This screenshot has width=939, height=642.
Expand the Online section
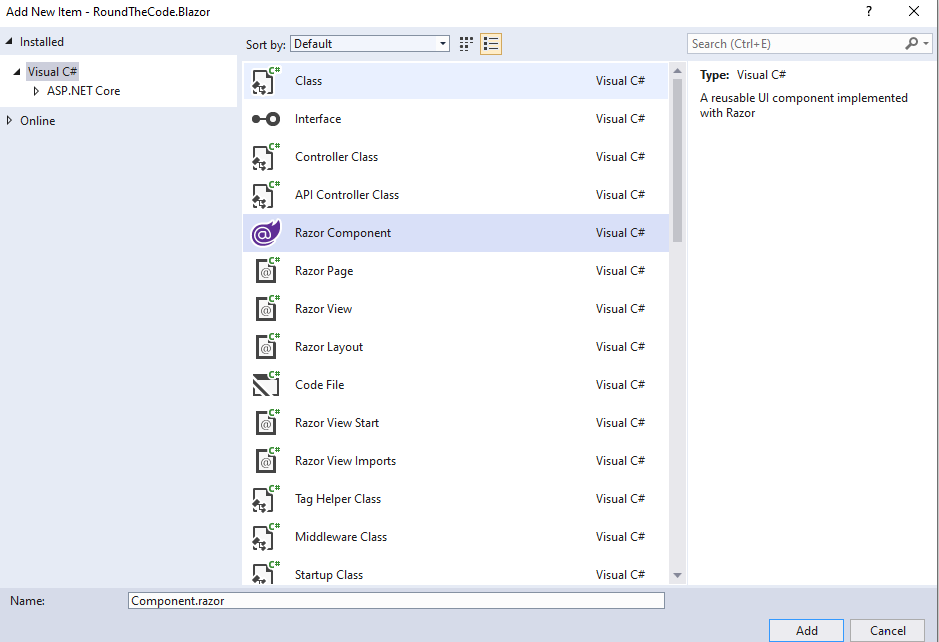(9, 120)
